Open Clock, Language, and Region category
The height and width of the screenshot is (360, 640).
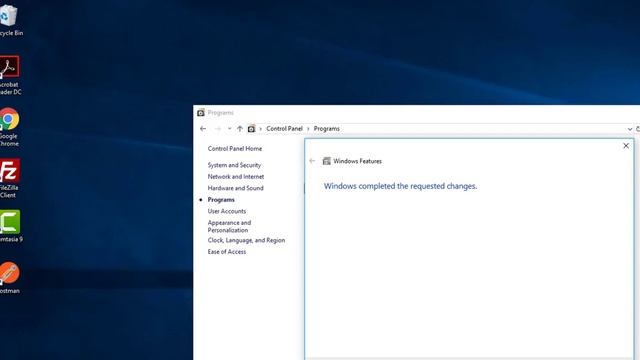point(247,240)
